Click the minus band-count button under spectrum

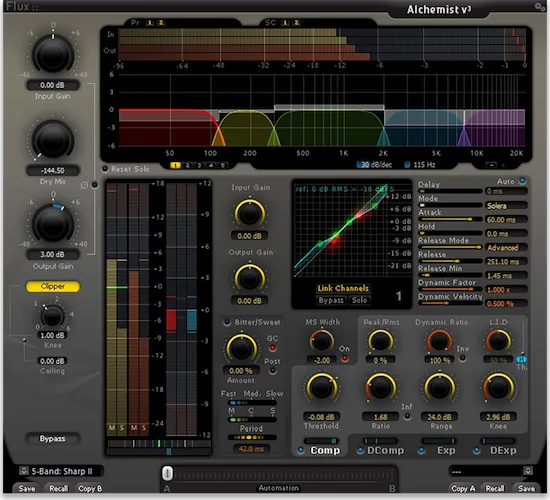coord(491,165)
